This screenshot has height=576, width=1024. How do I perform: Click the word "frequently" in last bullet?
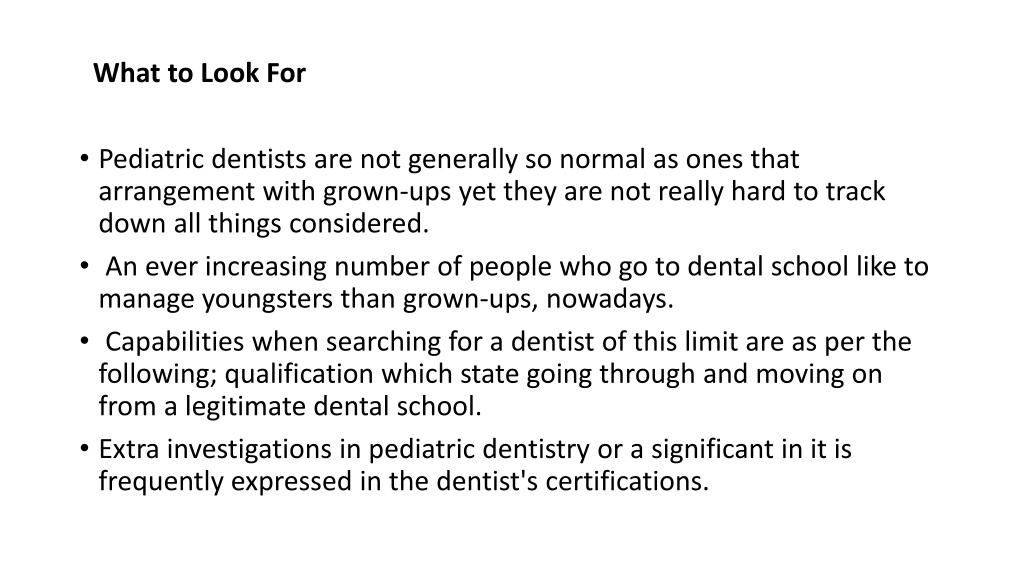(x=161, y=481)
